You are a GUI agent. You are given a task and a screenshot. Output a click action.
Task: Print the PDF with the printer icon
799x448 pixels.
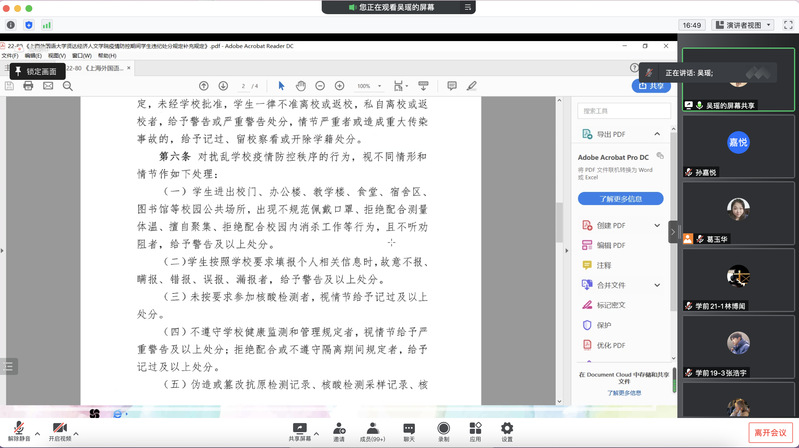tap(28, 86)
